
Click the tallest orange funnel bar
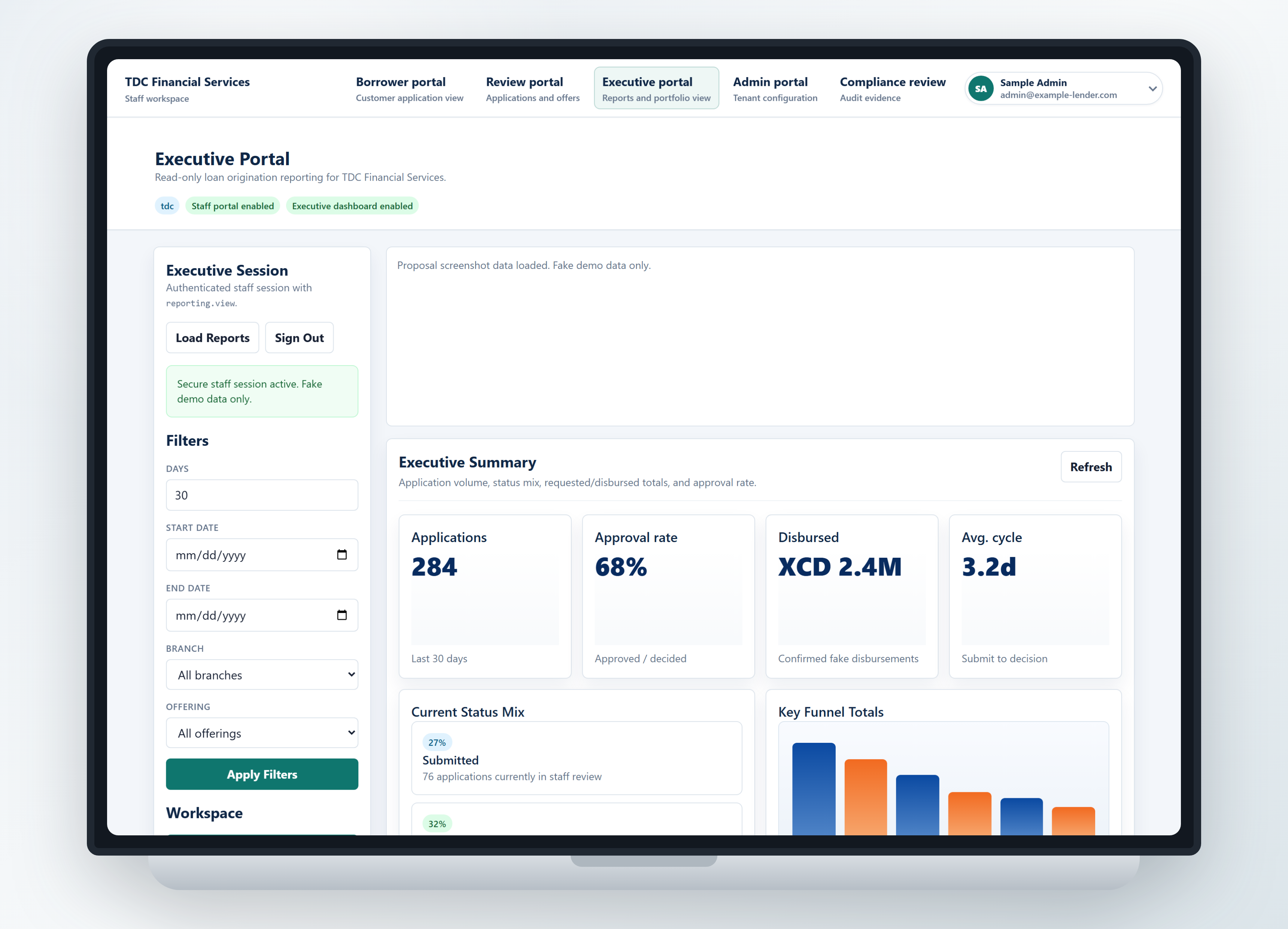tap(866, 797)
